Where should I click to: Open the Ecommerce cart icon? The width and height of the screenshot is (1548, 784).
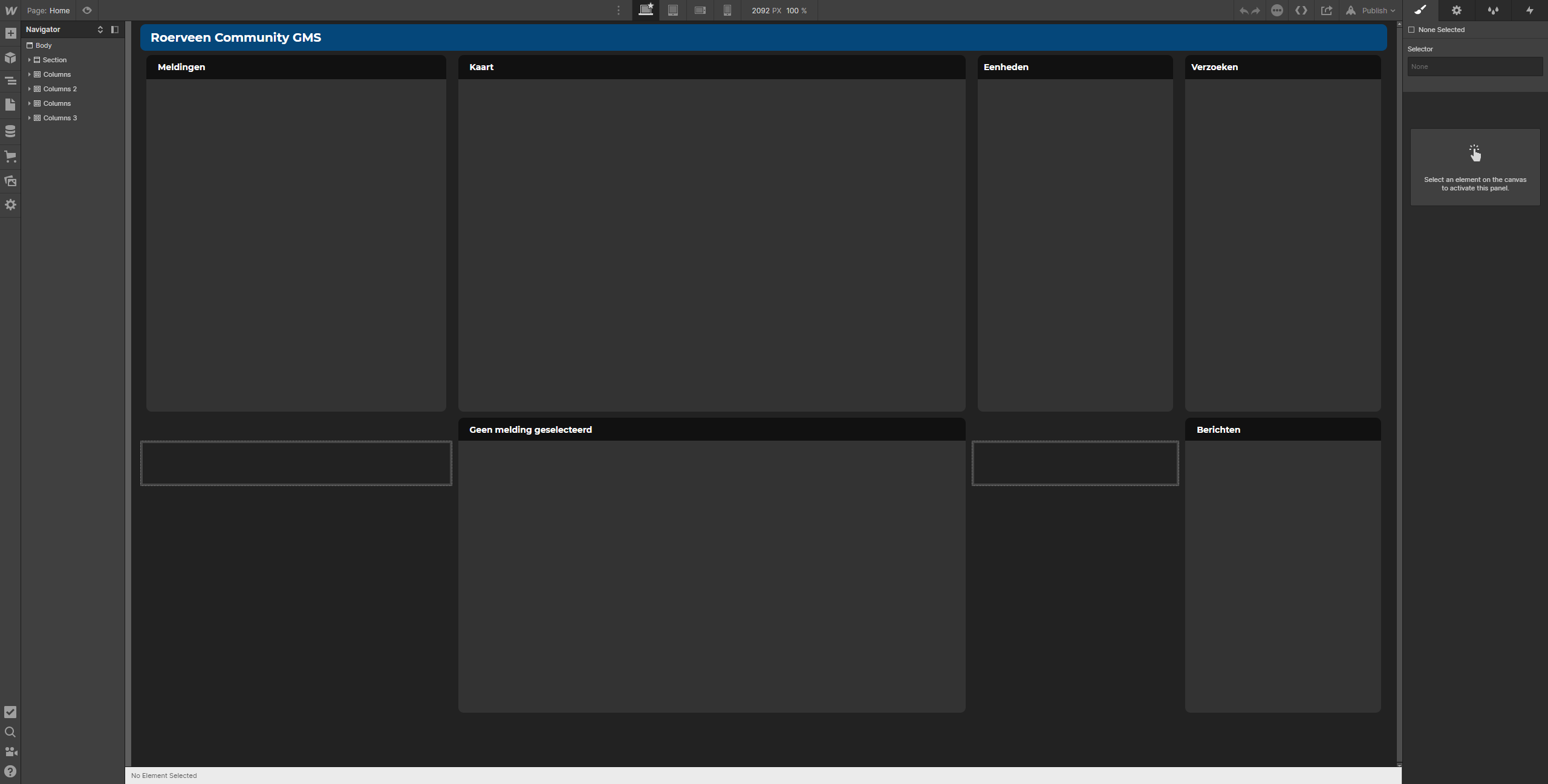click(10, 157)
